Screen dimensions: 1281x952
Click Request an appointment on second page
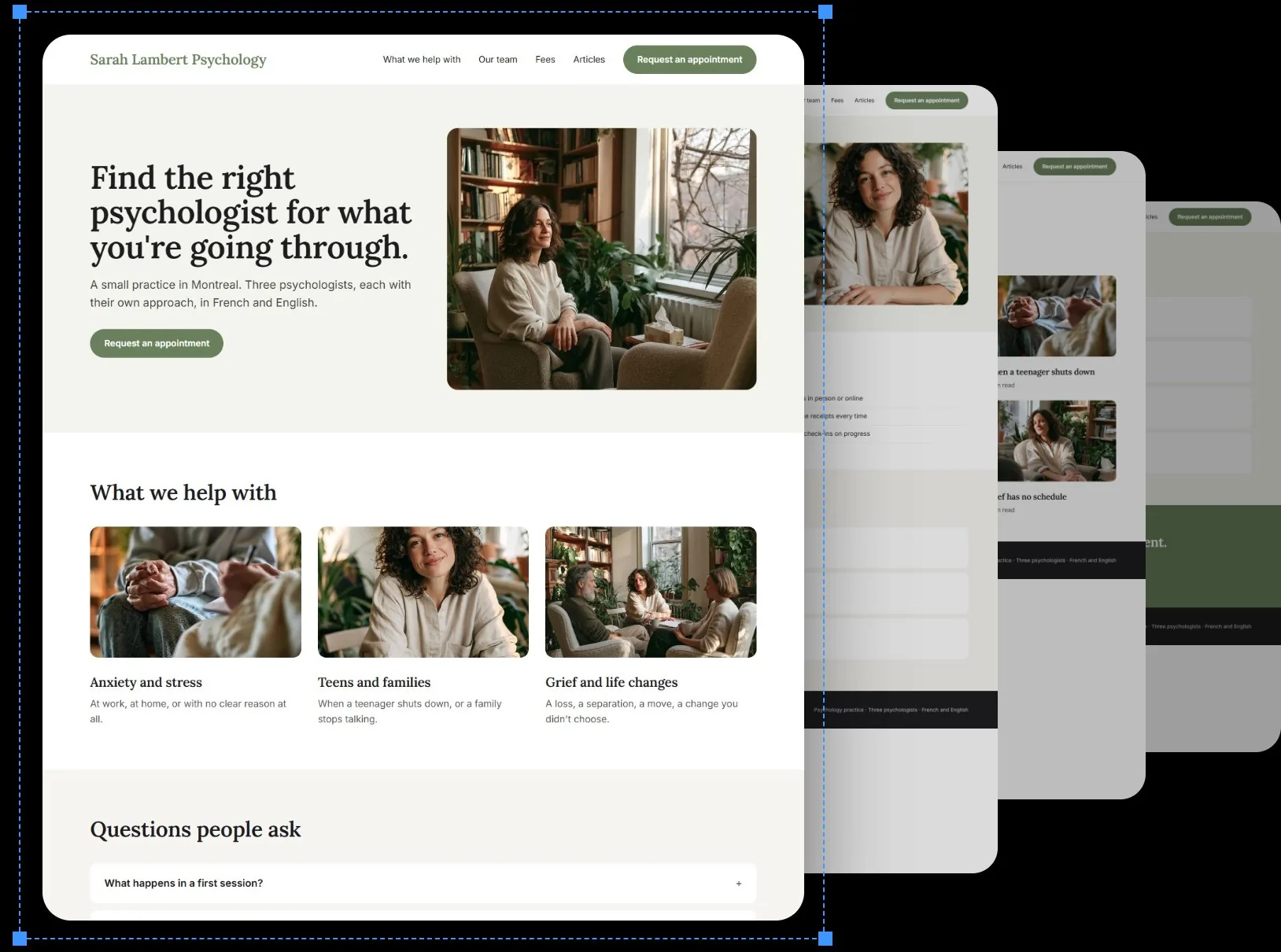(x=927, y=101)
